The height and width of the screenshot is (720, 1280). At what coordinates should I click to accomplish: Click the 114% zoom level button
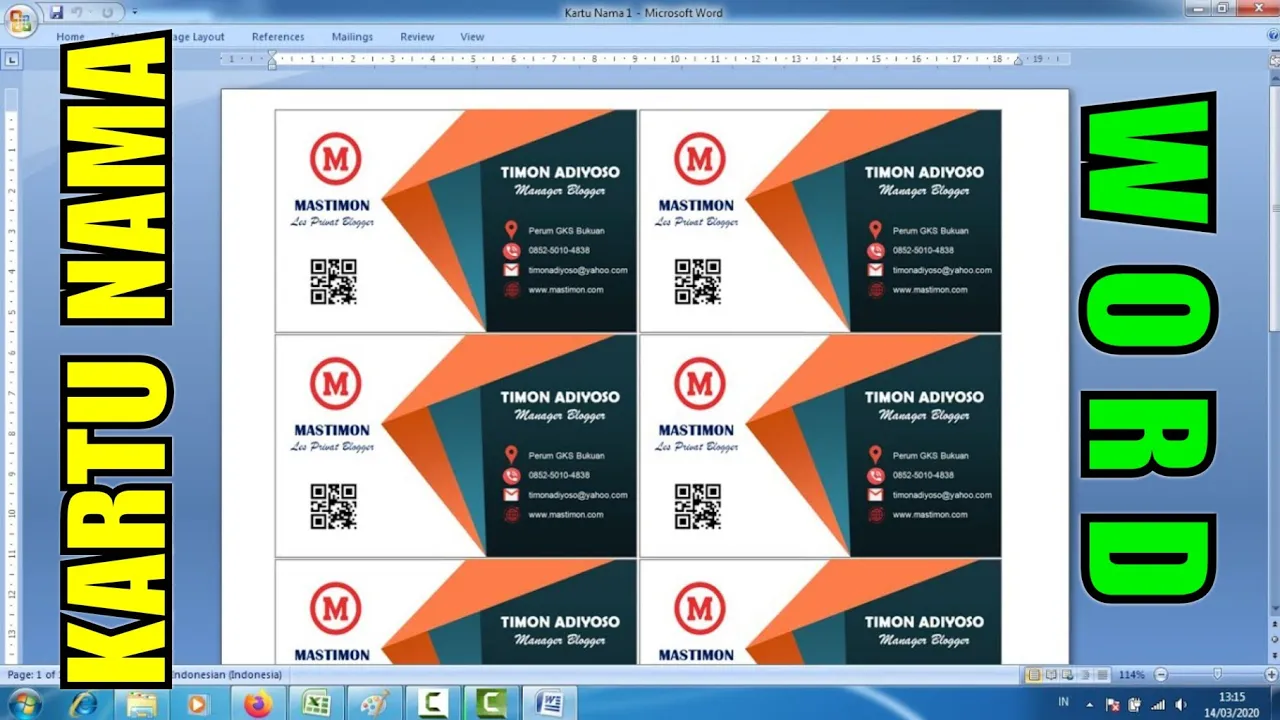pyautogui.click(x=1131, y=675)
